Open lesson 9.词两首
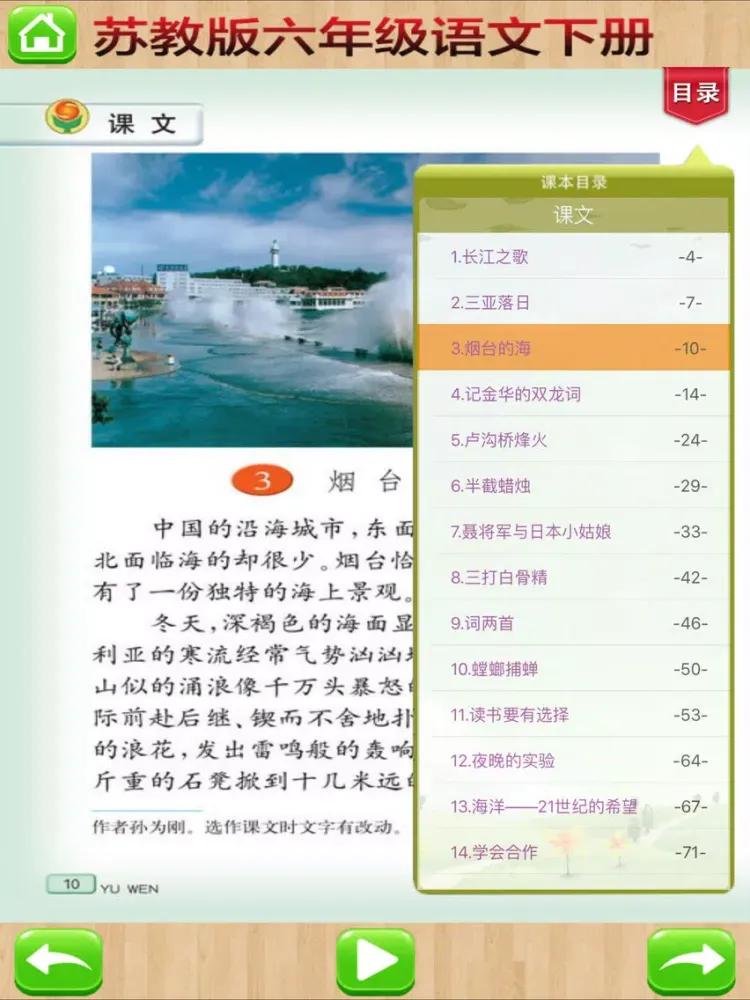 click(x=573, y=624)
